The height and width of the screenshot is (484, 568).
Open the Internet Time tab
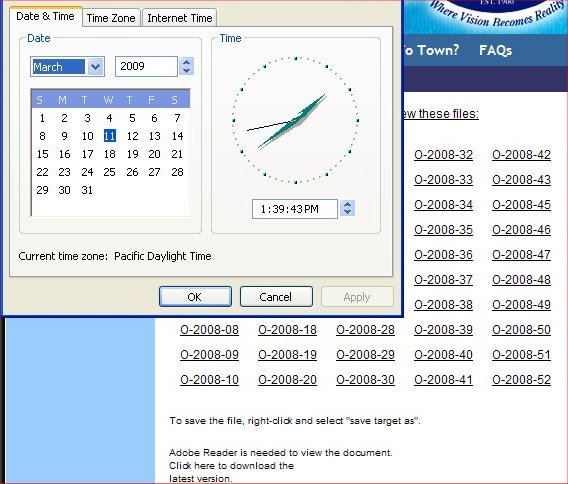180,18
